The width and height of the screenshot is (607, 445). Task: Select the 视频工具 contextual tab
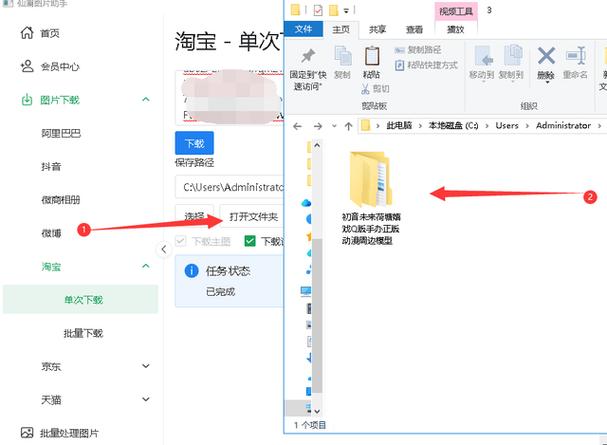coord(456,11)
